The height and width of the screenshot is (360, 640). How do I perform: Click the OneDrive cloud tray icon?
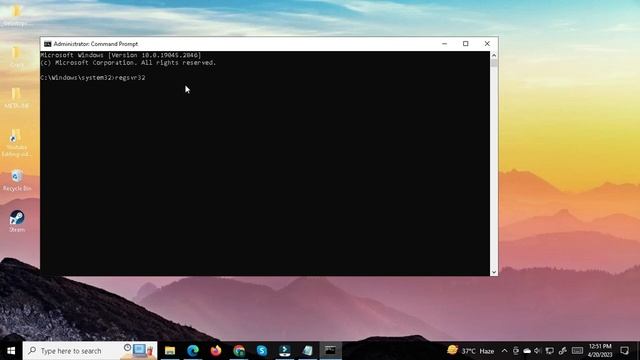pyautogui.click(x=527, y=351)
